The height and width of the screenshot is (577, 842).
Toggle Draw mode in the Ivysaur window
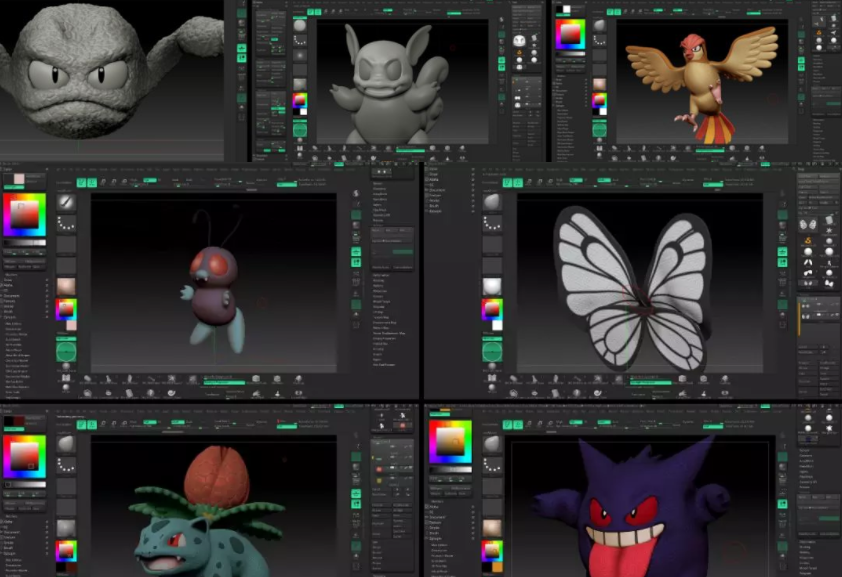point(92,425)
